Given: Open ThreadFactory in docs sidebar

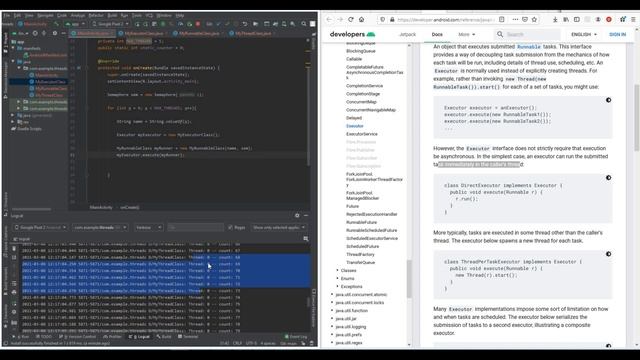Looking at the screenshot, I should (x=360, y=254).
